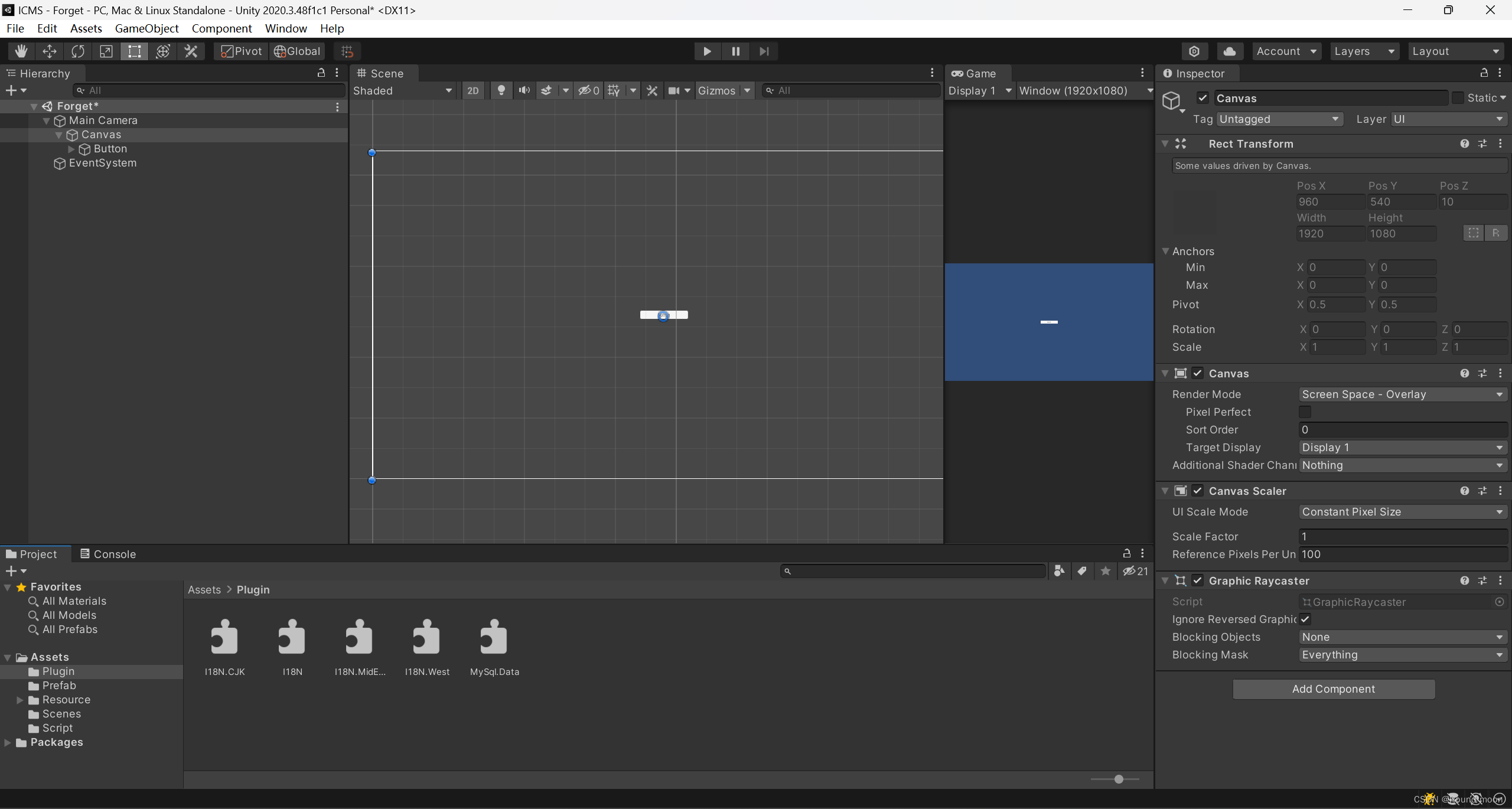Open UI Scale Mode dropdown in CanvasScaler
The image size is (1512, 809).
click(x=1400, y=511)
